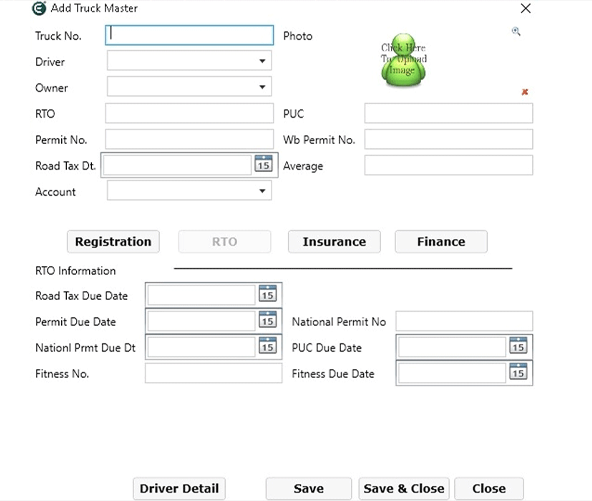The width and height of the screenshot is (592, 501).
Task: Focus the Wb Permit No. field
Action: click(449, 139)
